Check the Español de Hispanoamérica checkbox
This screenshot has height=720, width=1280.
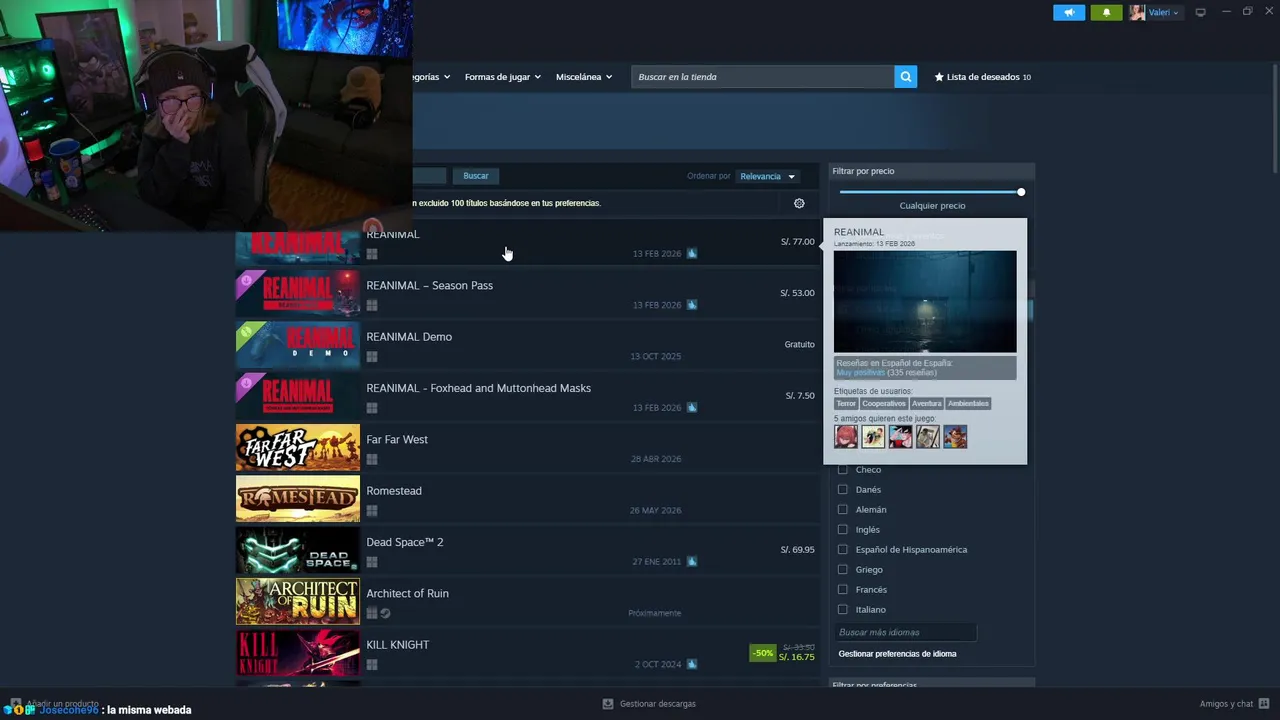(843, 549)
